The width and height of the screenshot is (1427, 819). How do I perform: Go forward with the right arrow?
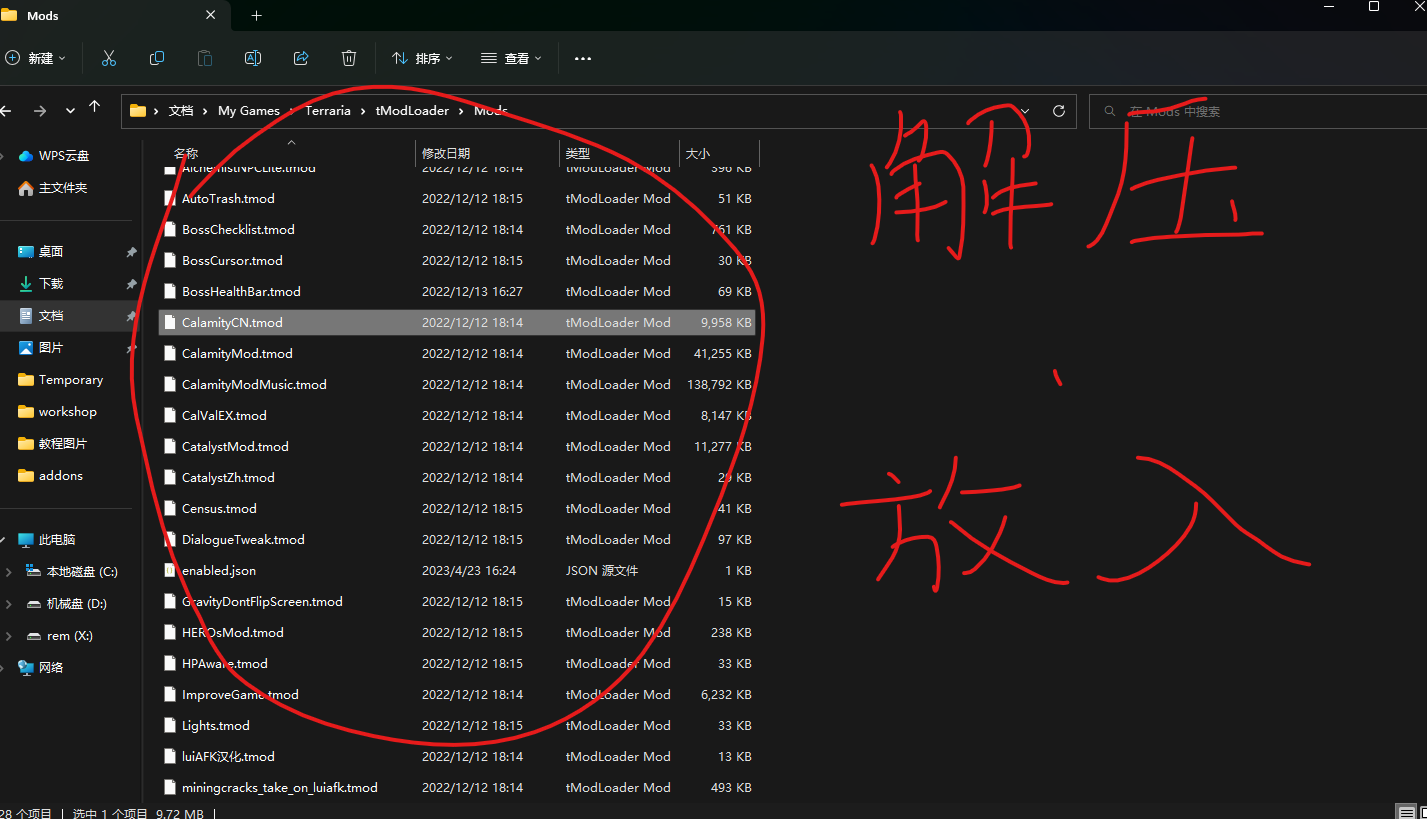[x=39, y=110]
